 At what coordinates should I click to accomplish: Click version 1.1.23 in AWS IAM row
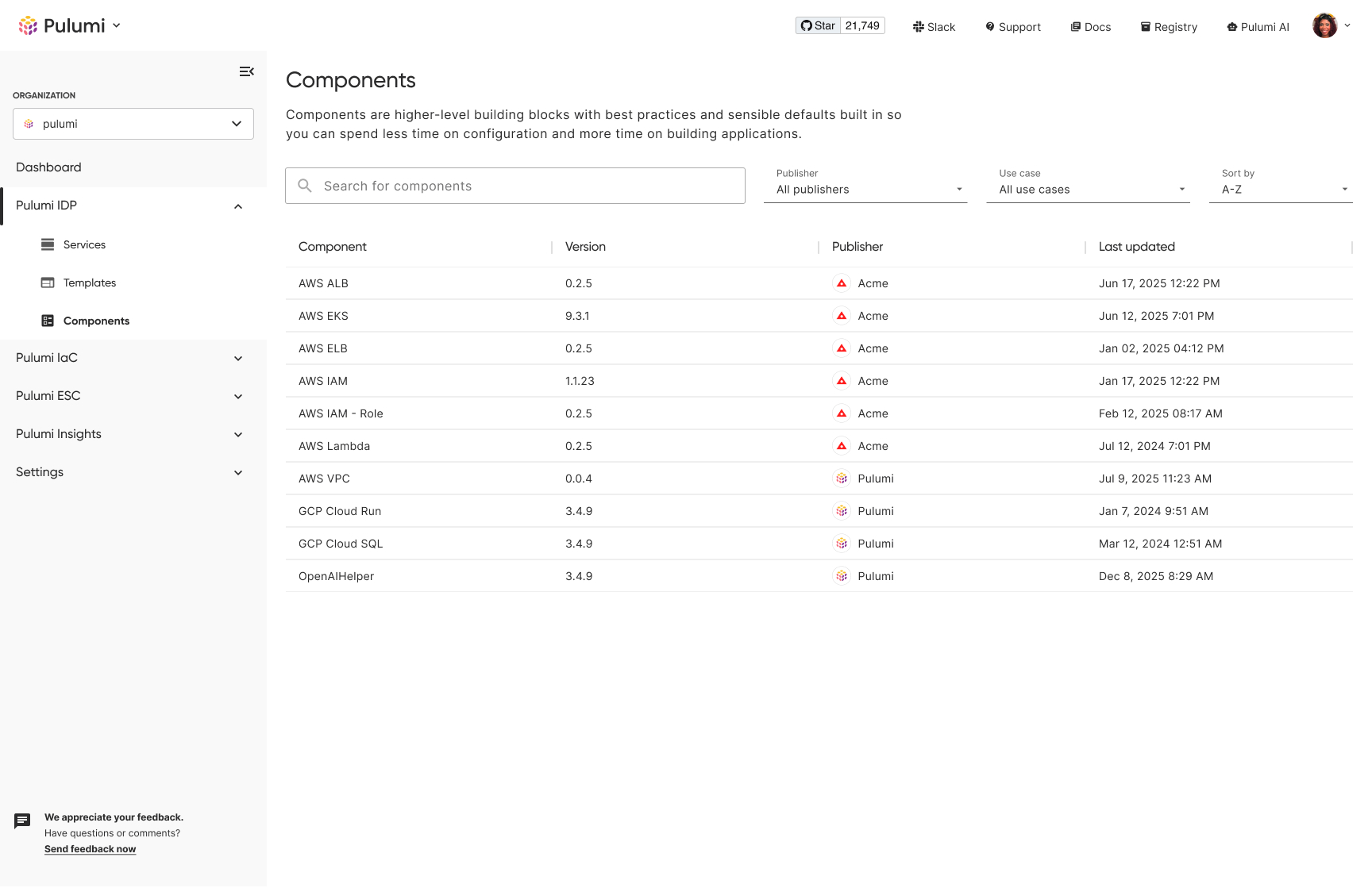(x=580, y=381)
